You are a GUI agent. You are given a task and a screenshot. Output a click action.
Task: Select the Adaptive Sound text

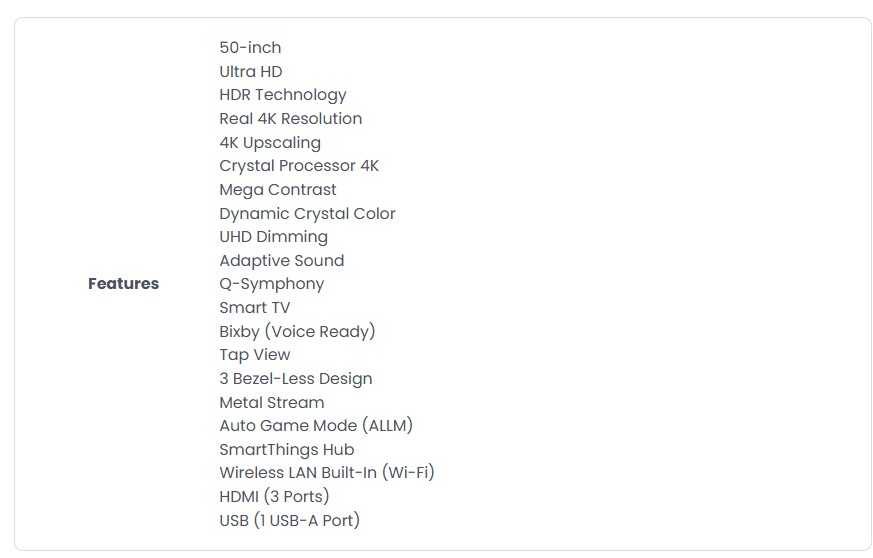(282, 261)
